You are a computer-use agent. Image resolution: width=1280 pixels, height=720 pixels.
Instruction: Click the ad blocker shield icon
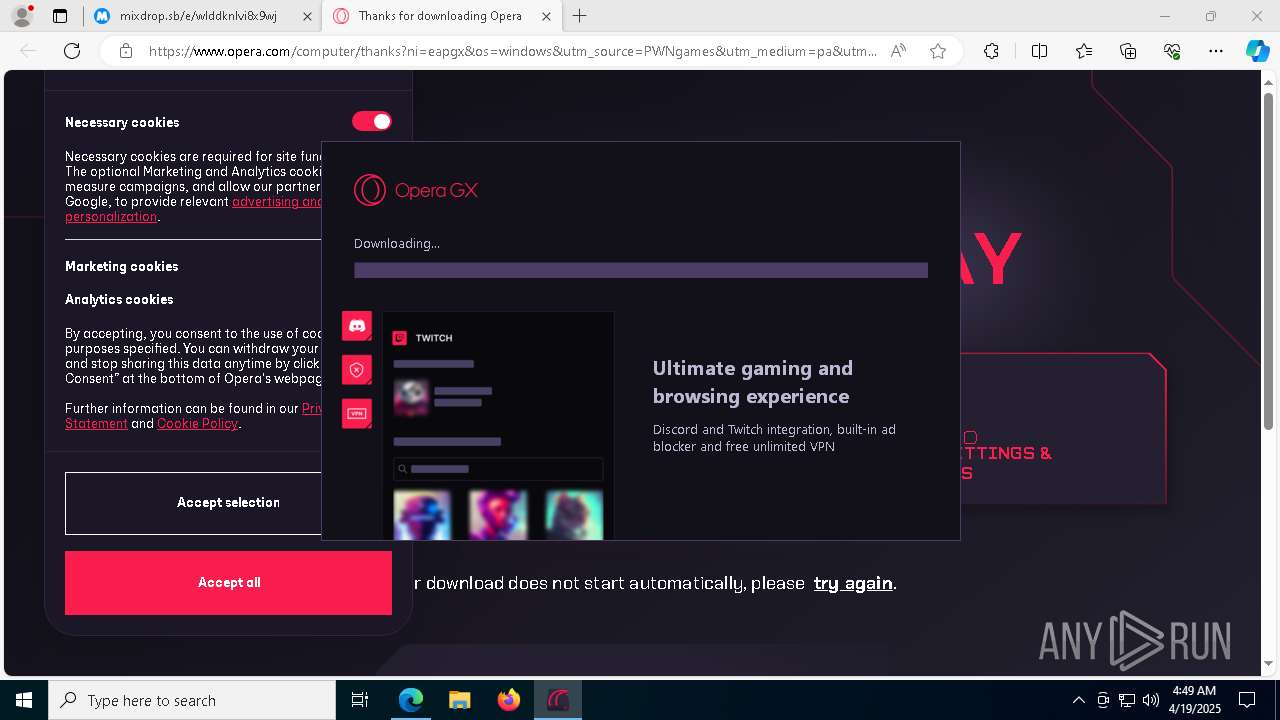pyautogui.click(x=357, y=370)
